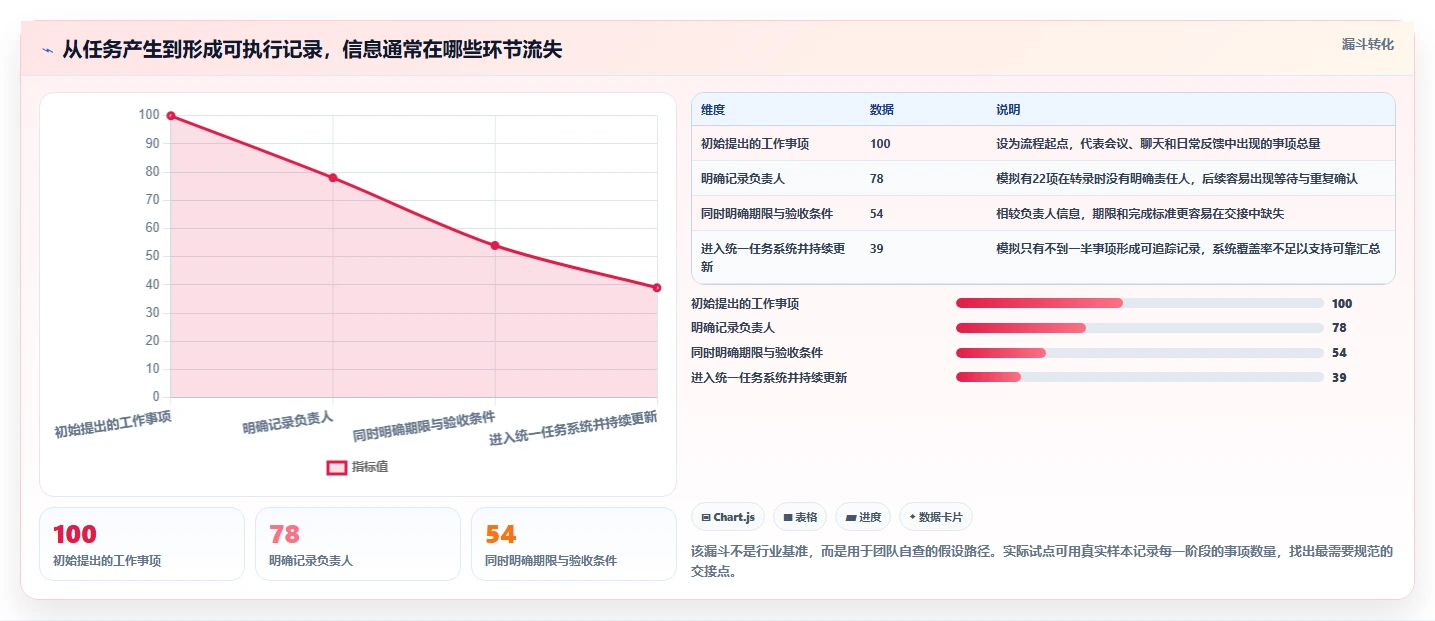The width and height of the screenshot is (1435, 621).
Task: Click the value 54 in the table
Action: pyautogui.click(x=877, y=214)
